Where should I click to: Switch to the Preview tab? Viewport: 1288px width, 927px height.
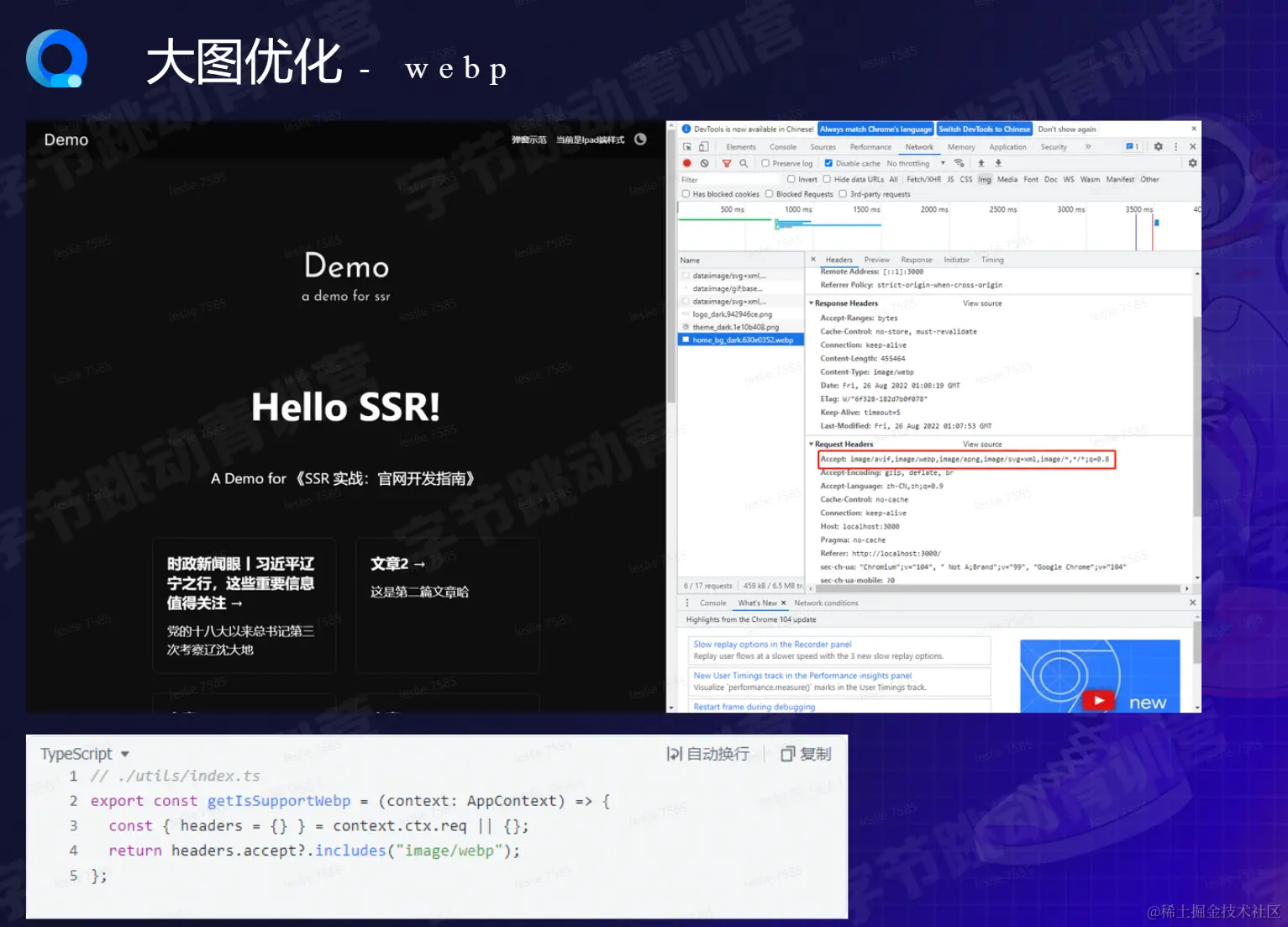[876, 260]
